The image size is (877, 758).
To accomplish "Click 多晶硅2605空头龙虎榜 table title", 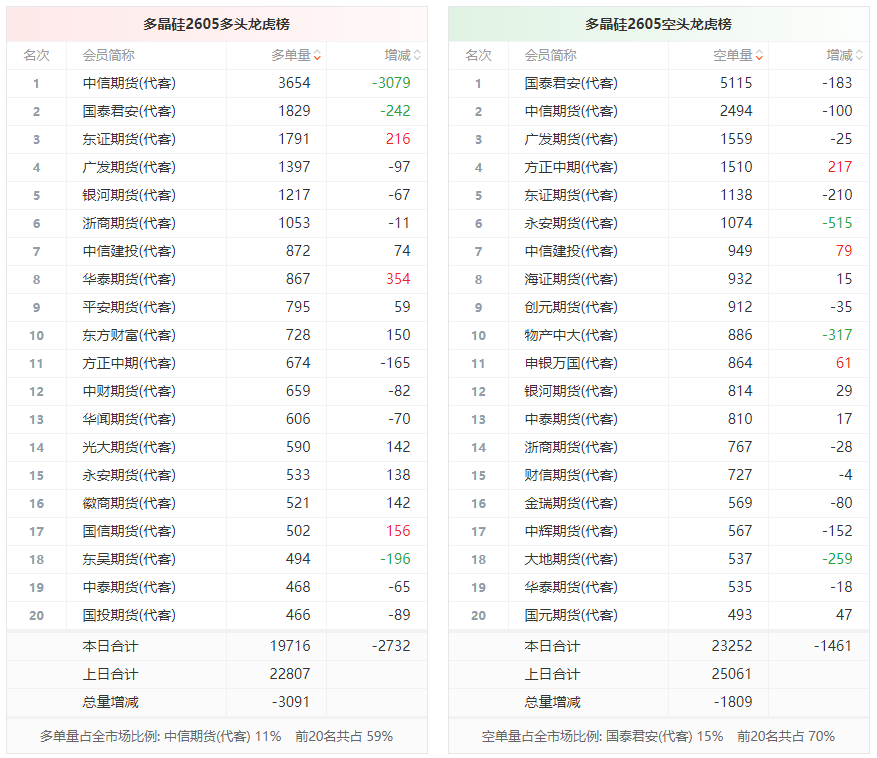I will [658, 24].
